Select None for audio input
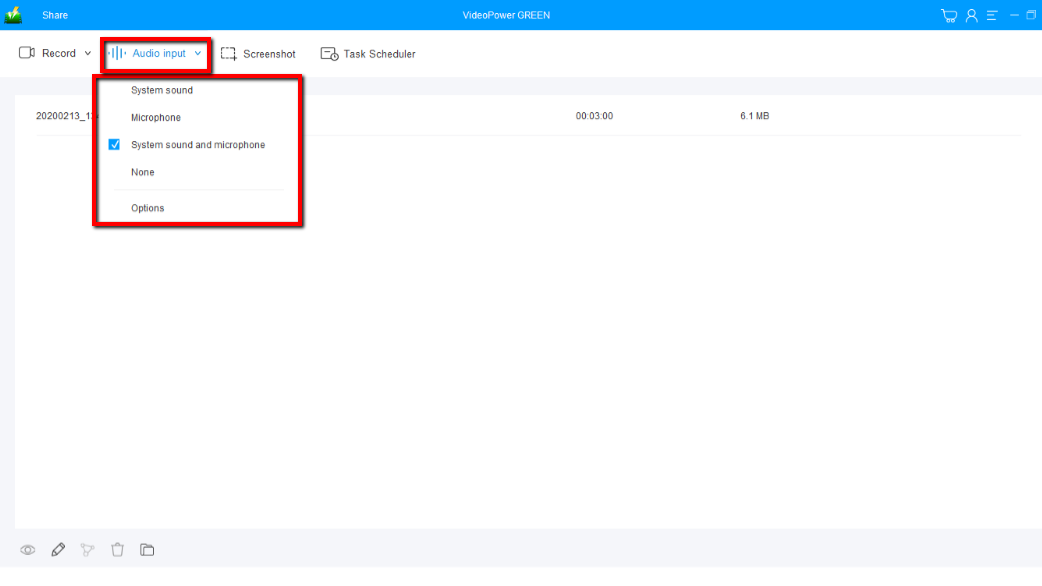 tap(143, 172)
